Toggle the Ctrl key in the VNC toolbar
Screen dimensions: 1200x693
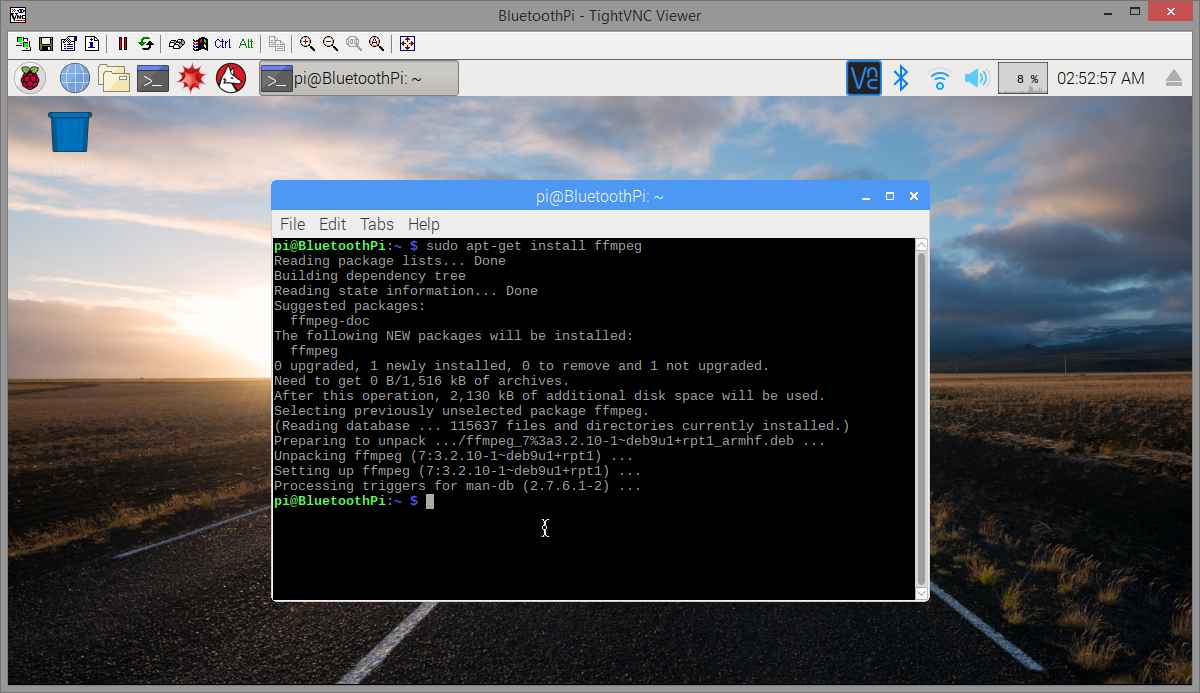tap(223, 44)
